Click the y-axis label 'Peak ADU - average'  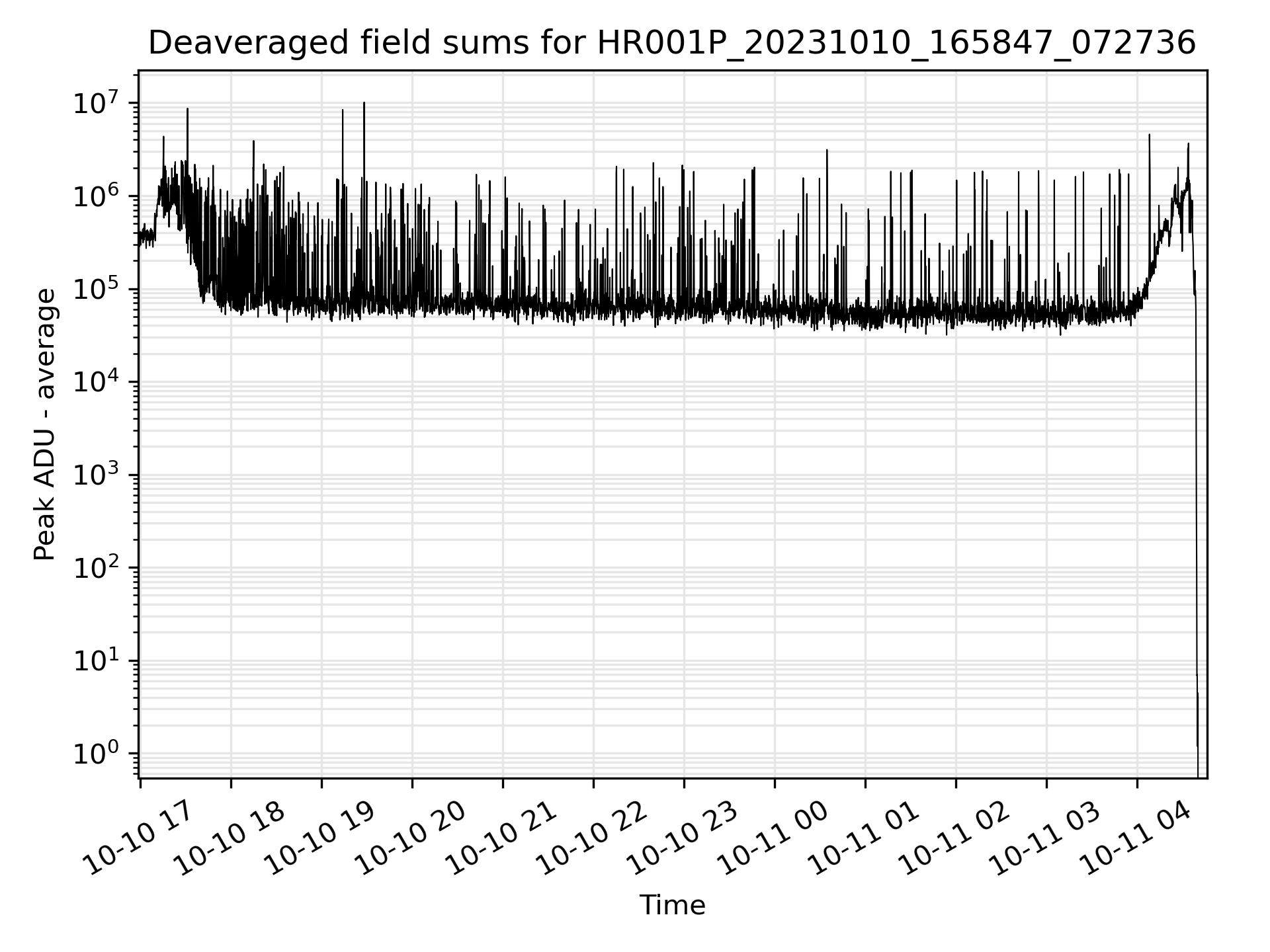click(x=44, y=424)
